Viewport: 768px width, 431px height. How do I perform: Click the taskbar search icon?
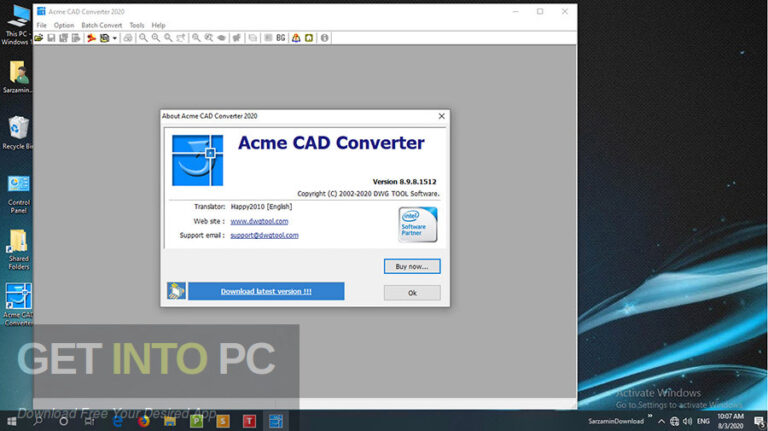[38, 421]
